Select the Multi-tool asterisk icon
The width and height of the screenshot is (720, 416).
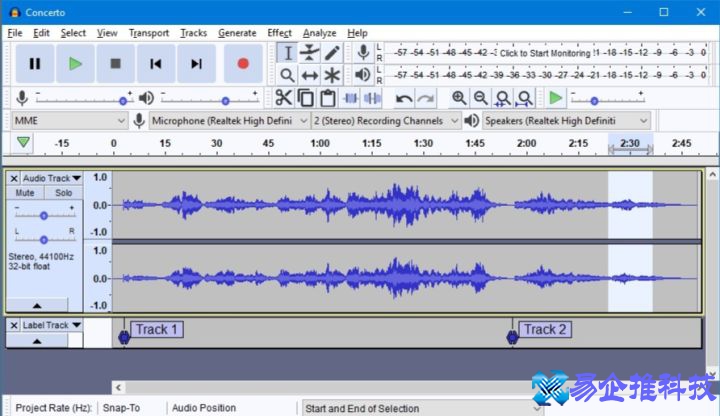[331, 75]
